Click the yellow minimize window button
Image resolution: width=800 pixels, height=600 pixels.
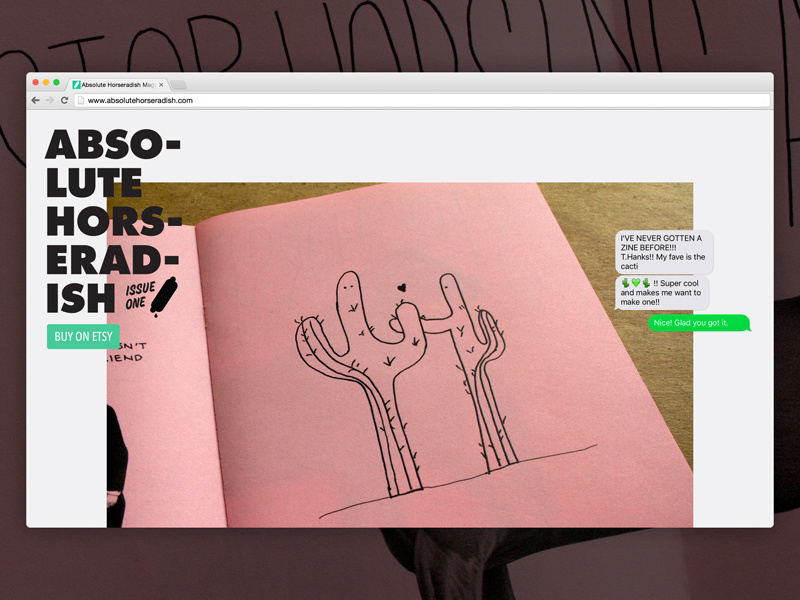[46, 82]
